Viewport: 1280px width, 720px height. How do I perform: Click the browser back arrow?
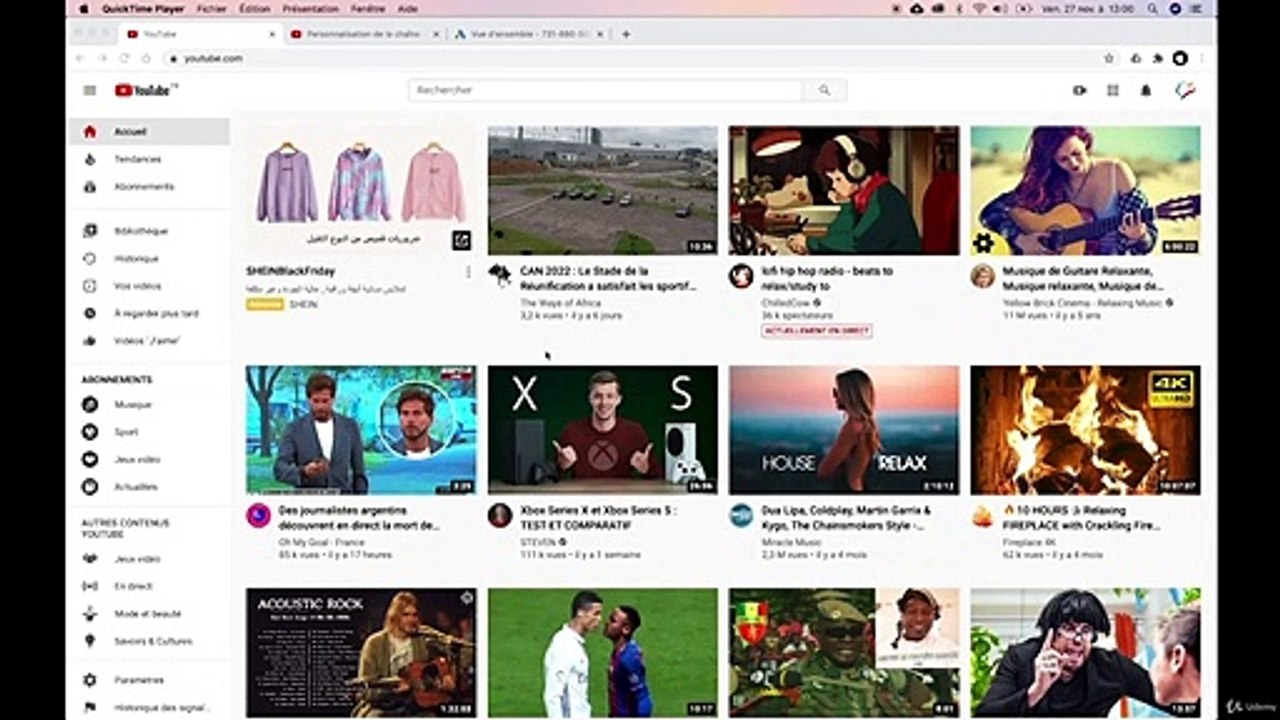click(80, 58)
